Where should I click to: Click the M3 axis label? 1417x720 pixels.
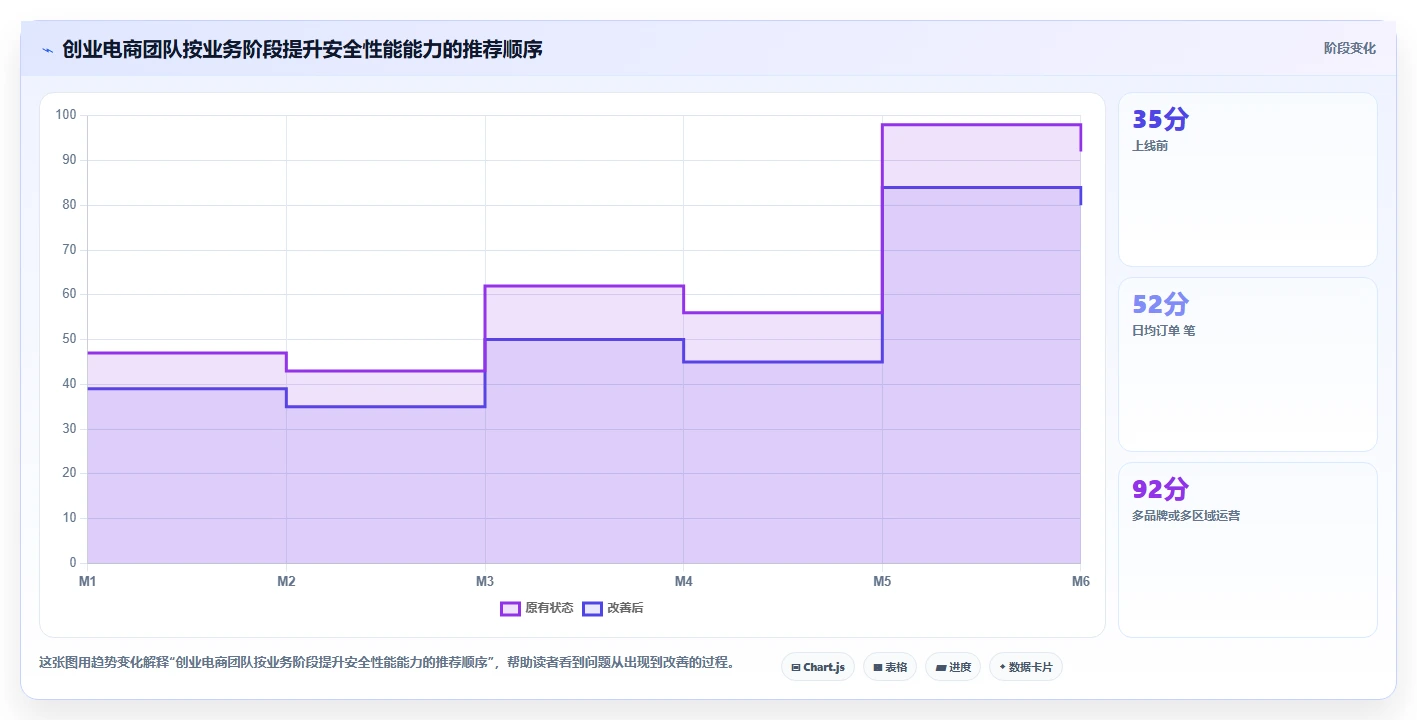(485, 581)
